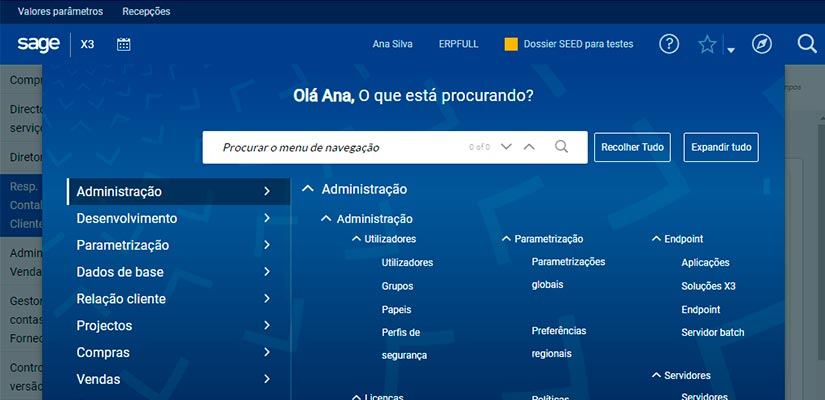Click the magnifier inside navigation search box
This screenshot has height=400, width=825.
[561, 147]
